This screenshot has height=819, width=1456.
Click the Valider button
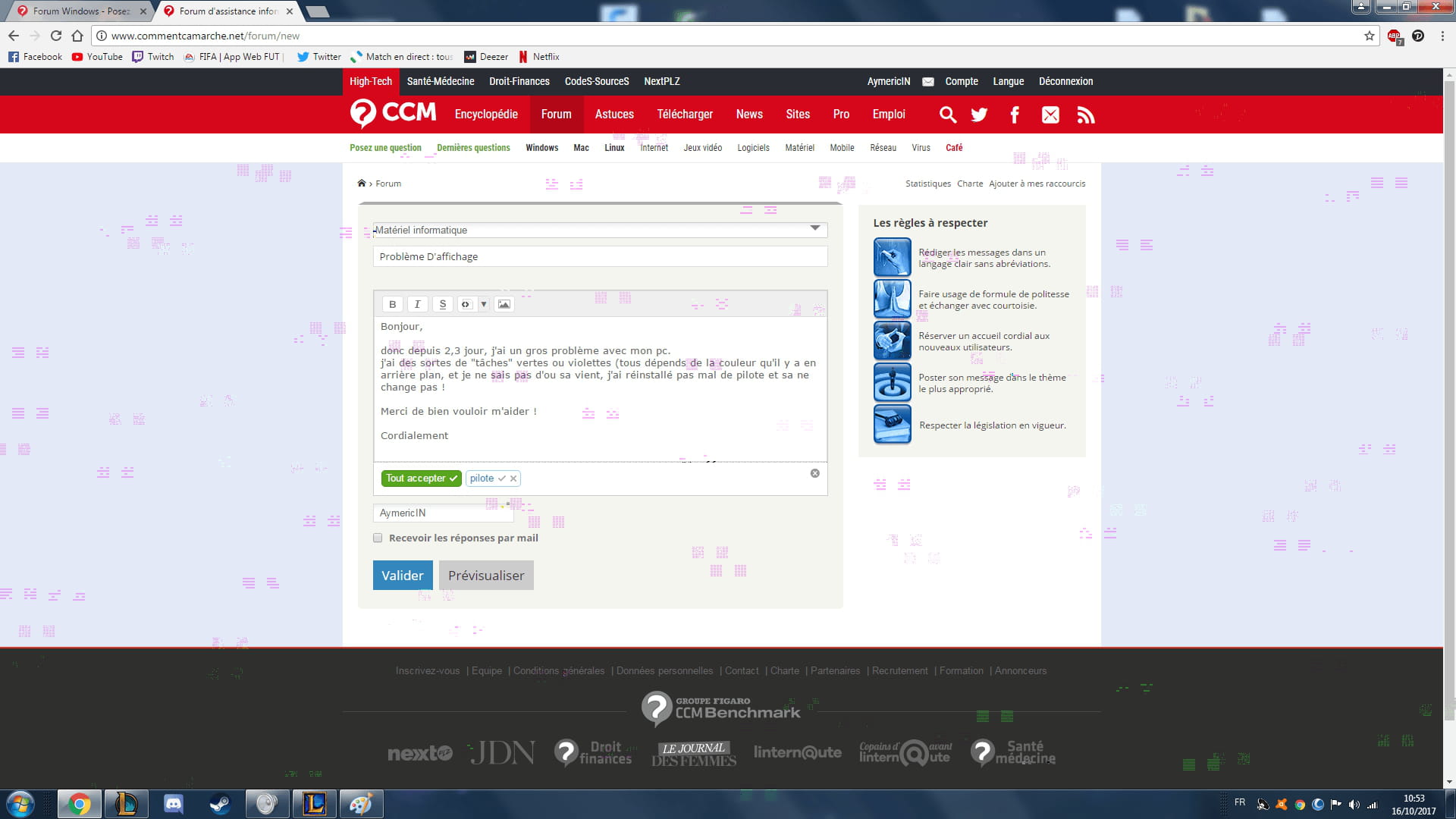pos(402,576)
